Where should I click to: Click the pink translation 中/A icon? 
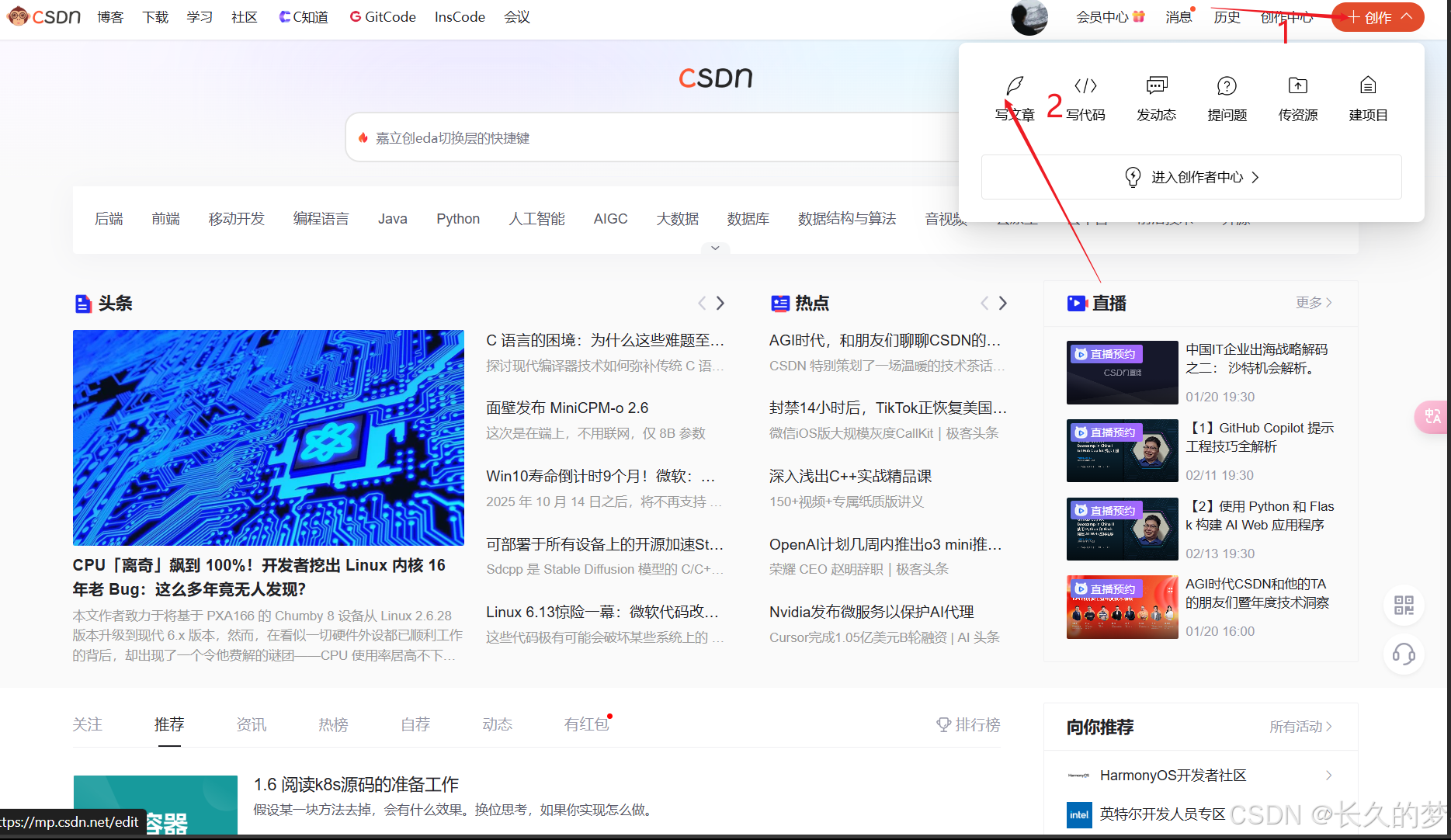point(1432,417)
